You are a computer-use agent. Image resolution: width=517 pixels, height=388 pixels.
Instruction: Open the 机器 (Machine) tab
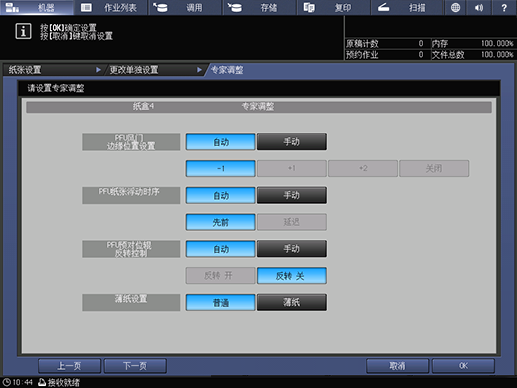point(37,7)
